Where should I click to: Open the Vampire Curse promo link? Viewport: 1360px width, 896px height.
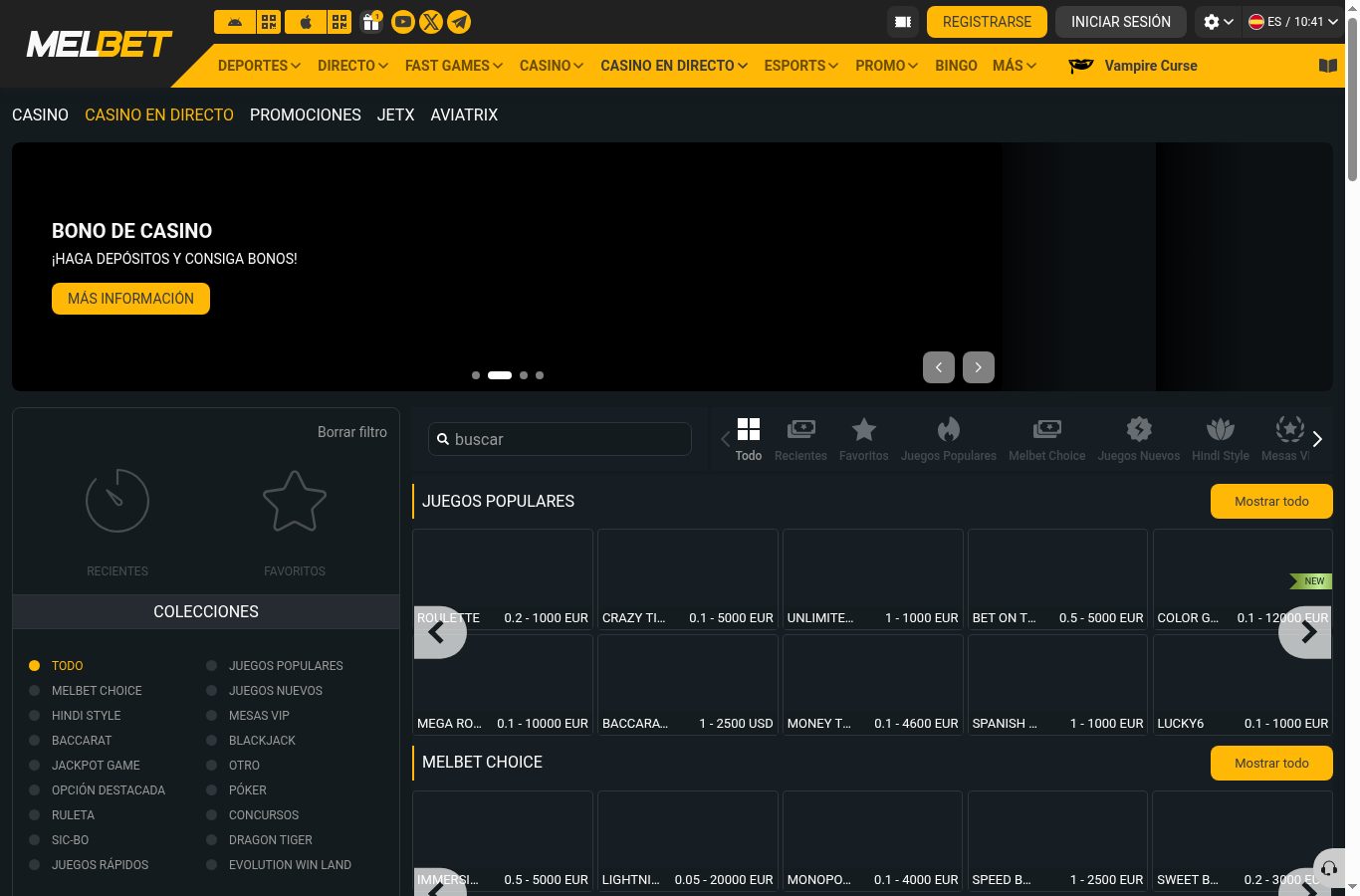point(1133,66)
